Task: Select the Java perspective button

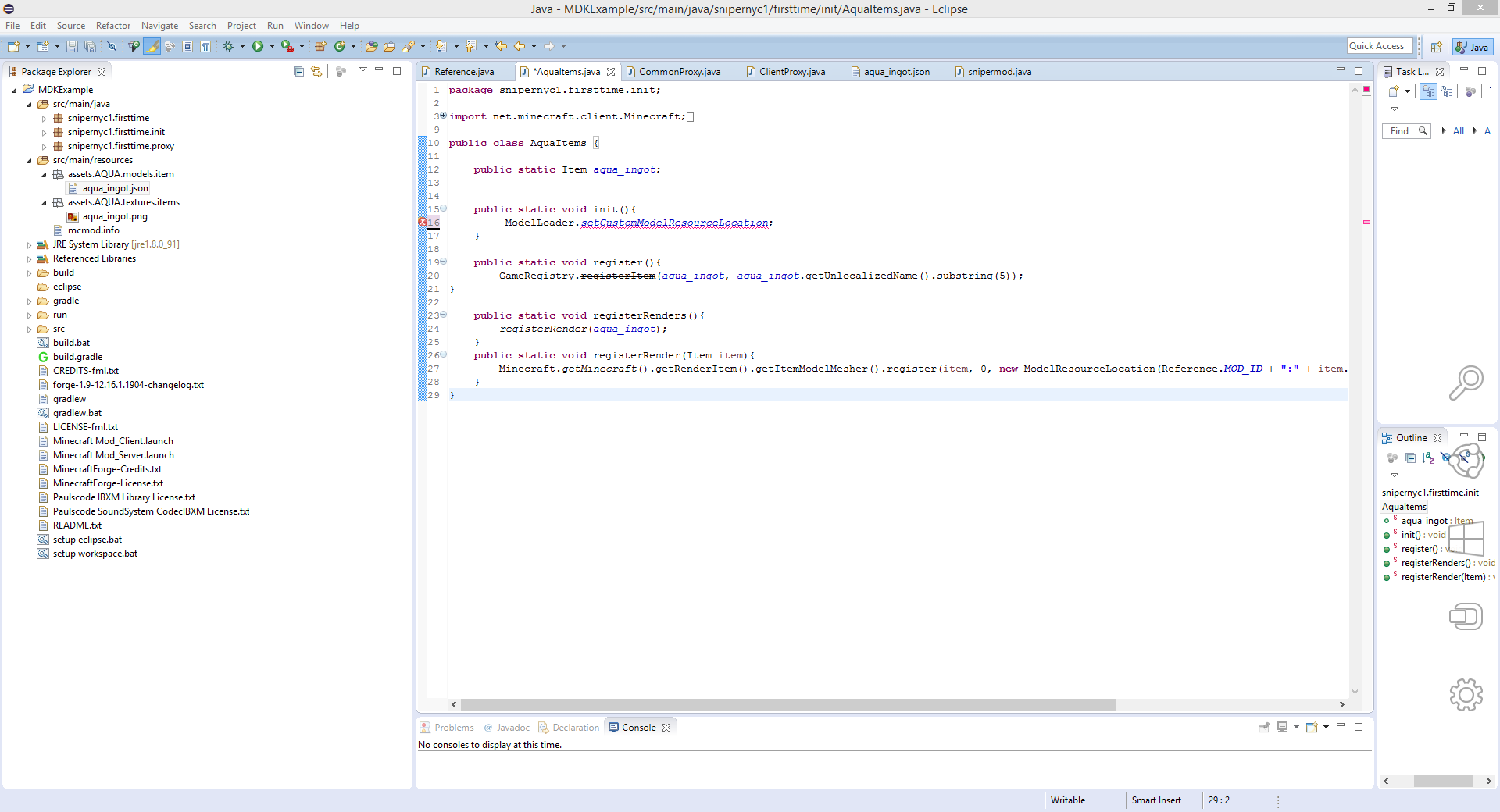Action: [x=1472, y=47]
